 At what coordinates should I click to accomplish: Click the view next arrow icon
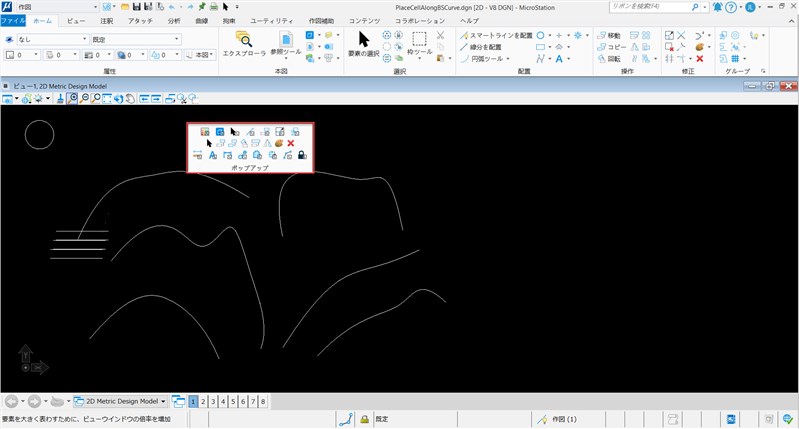pyautogui.click(x=156, y=98)
